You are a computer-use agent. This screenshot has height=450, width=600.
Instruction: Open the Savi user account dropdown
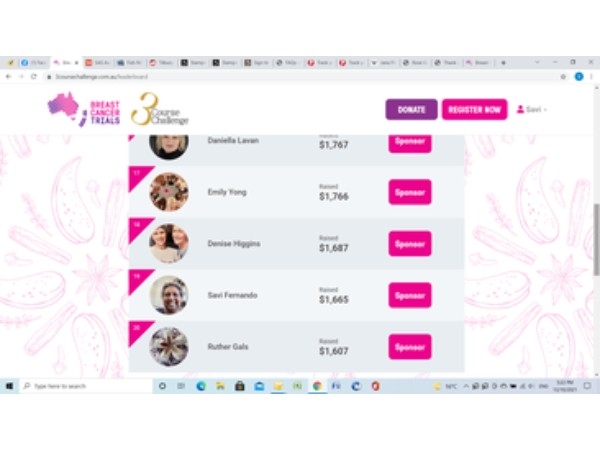click(x=532, y=109)
